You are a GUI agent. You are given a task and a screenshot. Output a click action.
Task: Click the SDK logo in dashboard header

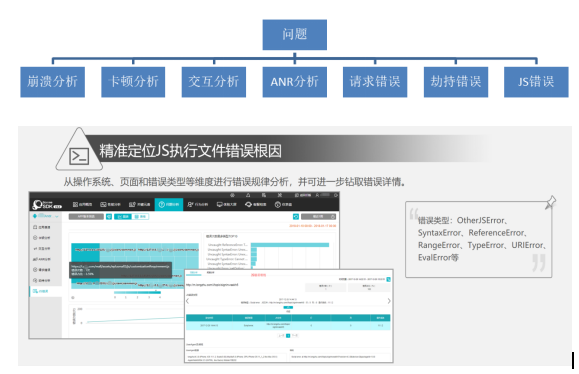coord(47,204)
